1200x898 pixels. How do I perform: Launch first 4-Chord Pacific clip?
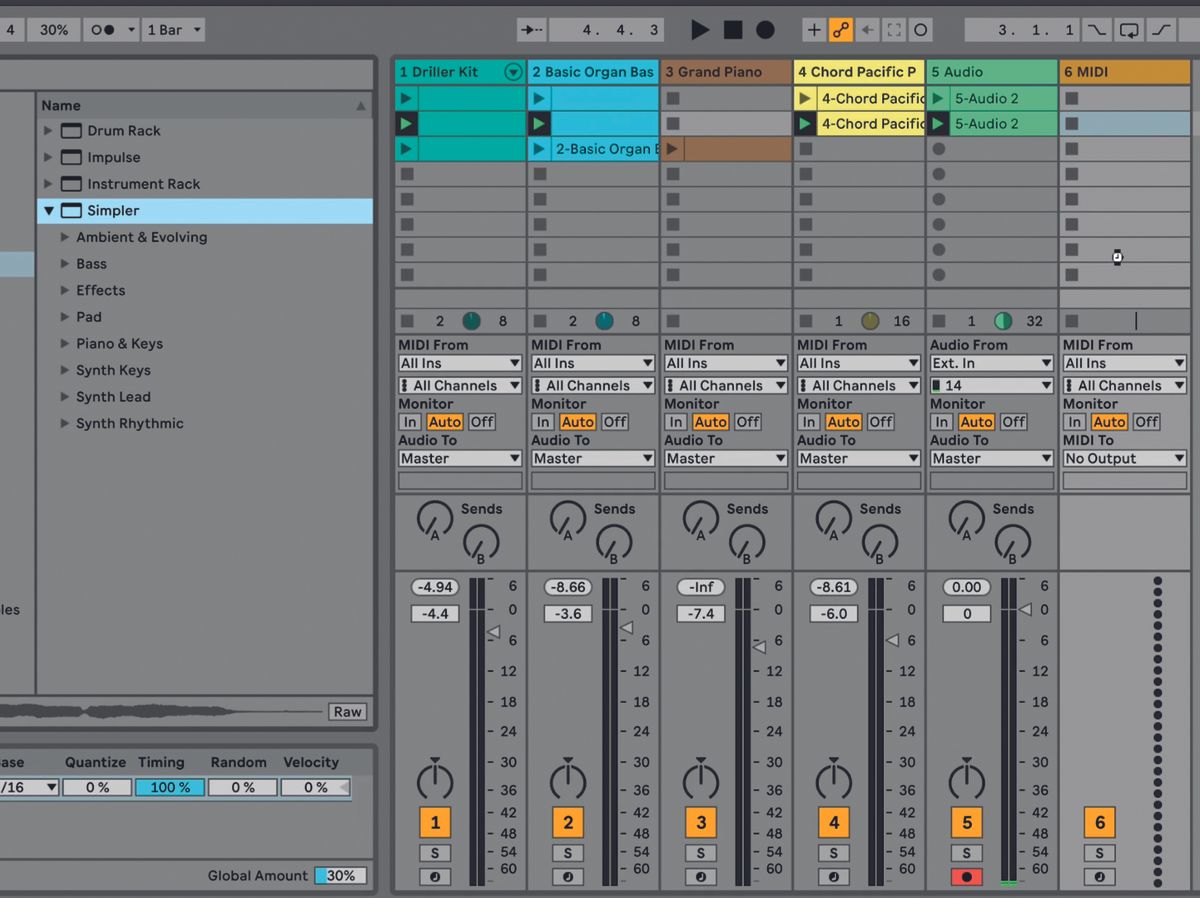pyautogui.click(x=805, y=99)
